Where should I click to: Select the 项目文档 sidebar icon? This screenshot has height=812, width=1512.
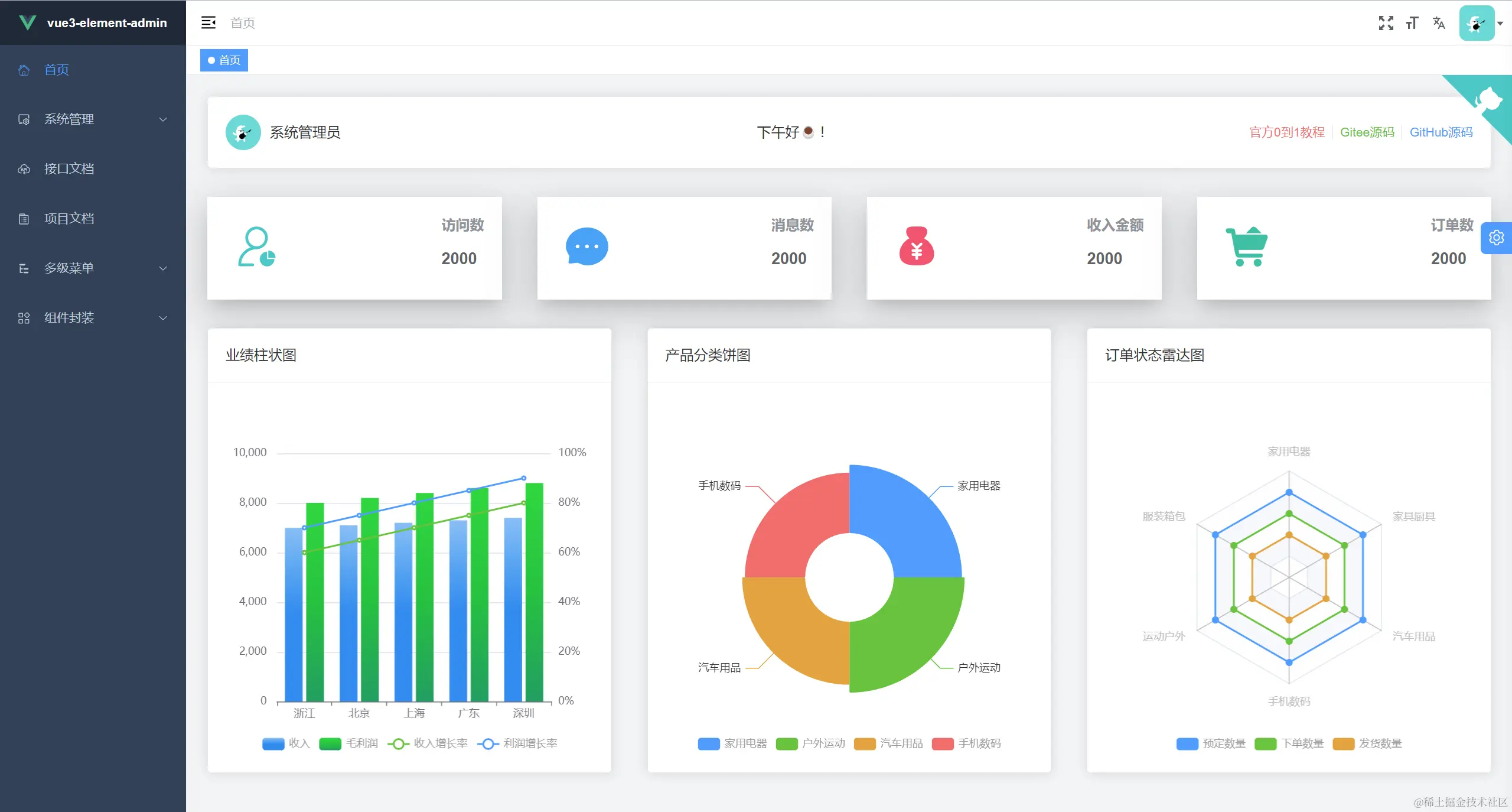point(24,219)
